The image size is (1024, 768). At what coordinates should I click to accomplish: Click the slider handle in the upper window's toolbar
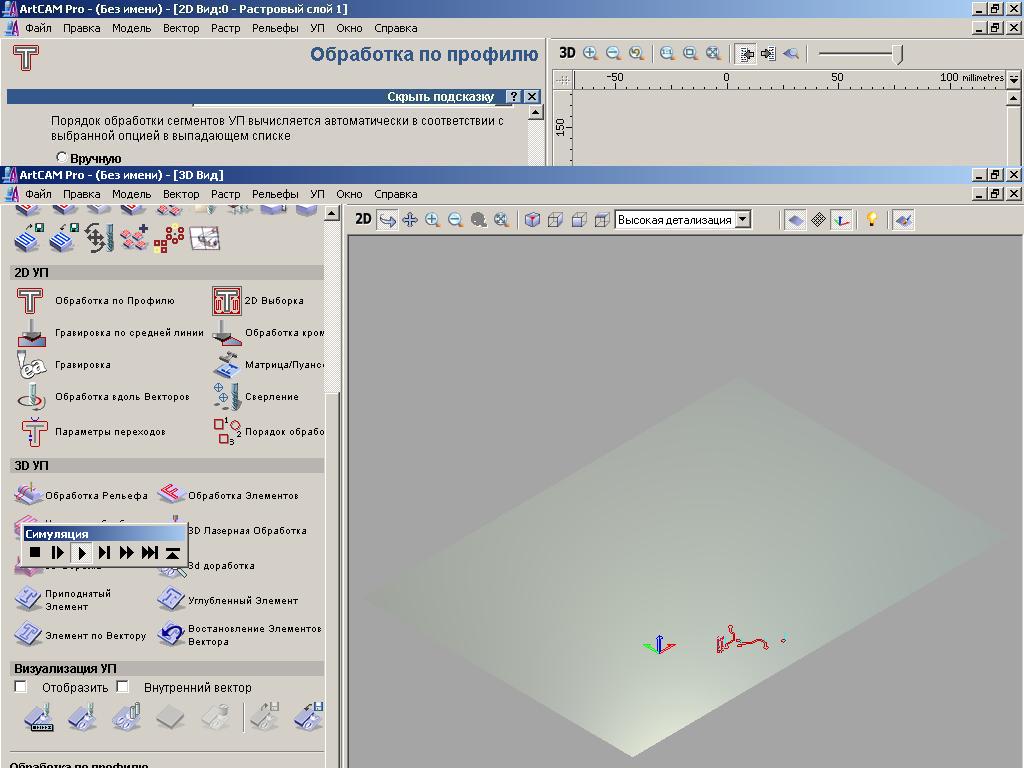[898, 54]
